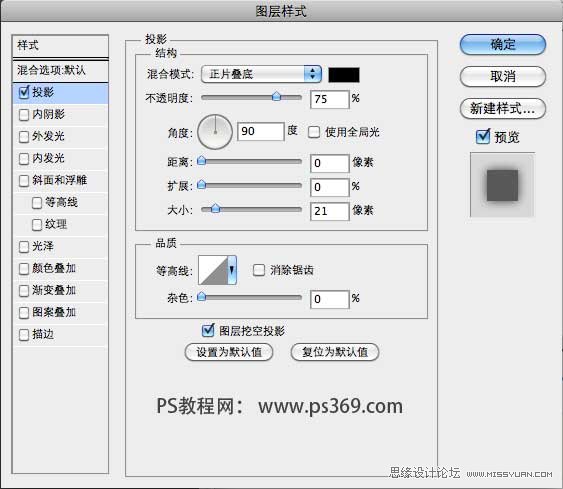Viewport: 563px width, 489px height.
Task: Enable the 光泽 checkbox
Action: coord(24,247)
